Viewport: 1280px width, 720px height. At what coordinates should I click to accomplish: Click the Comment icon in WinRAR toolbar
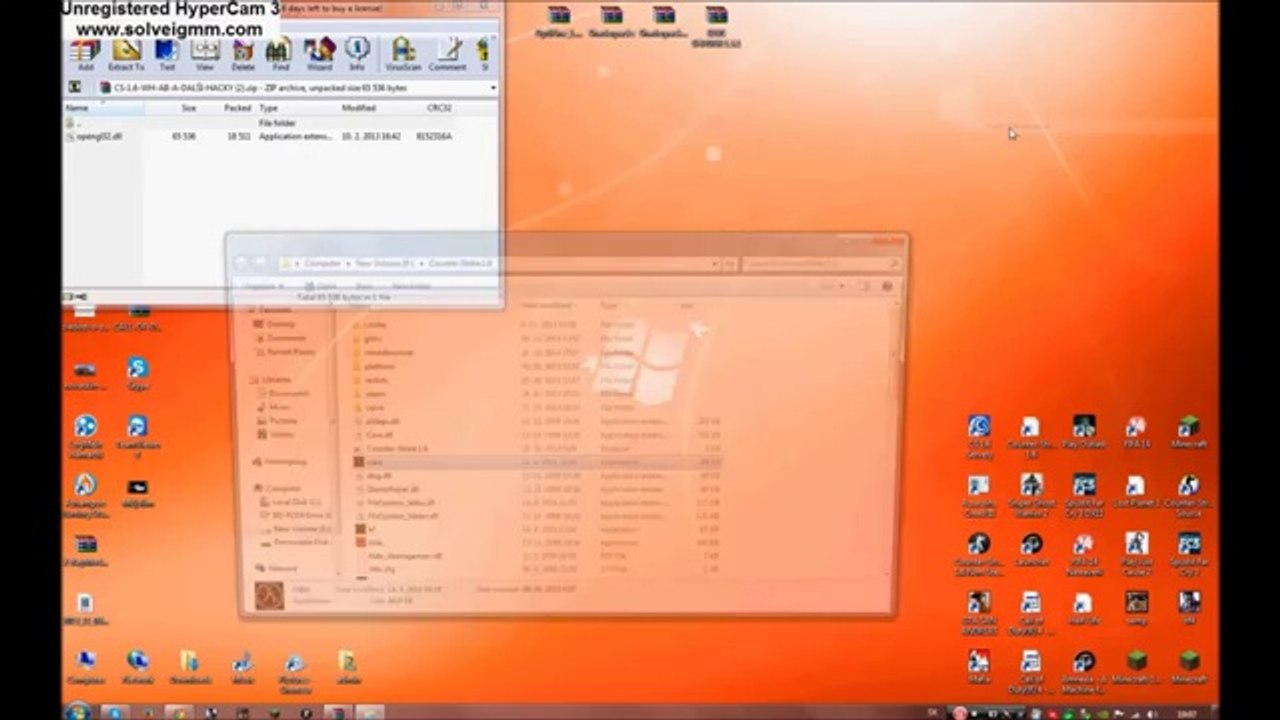click(448, 53)
